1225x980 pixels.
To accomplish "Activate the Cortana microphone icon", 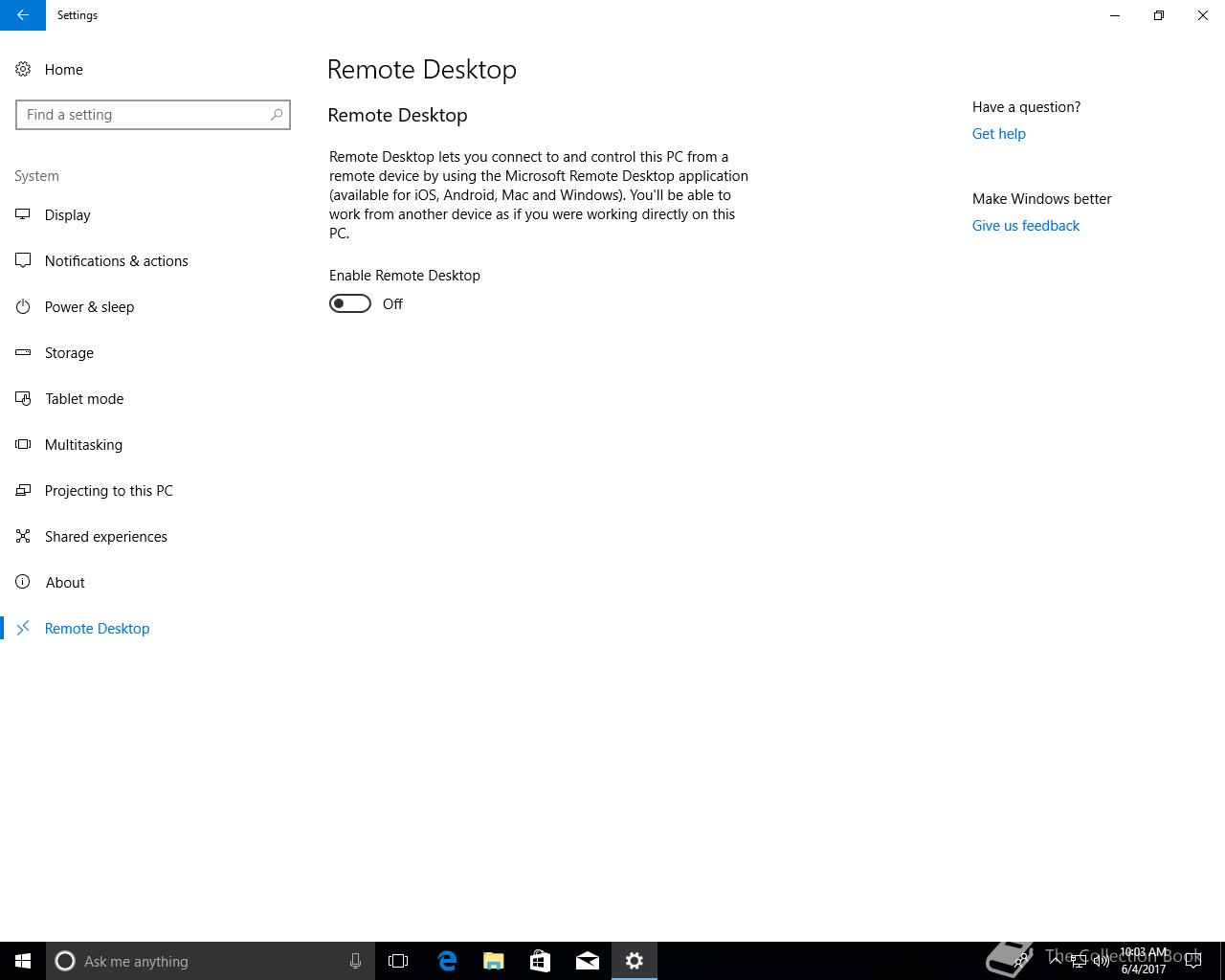I will 355,961.
